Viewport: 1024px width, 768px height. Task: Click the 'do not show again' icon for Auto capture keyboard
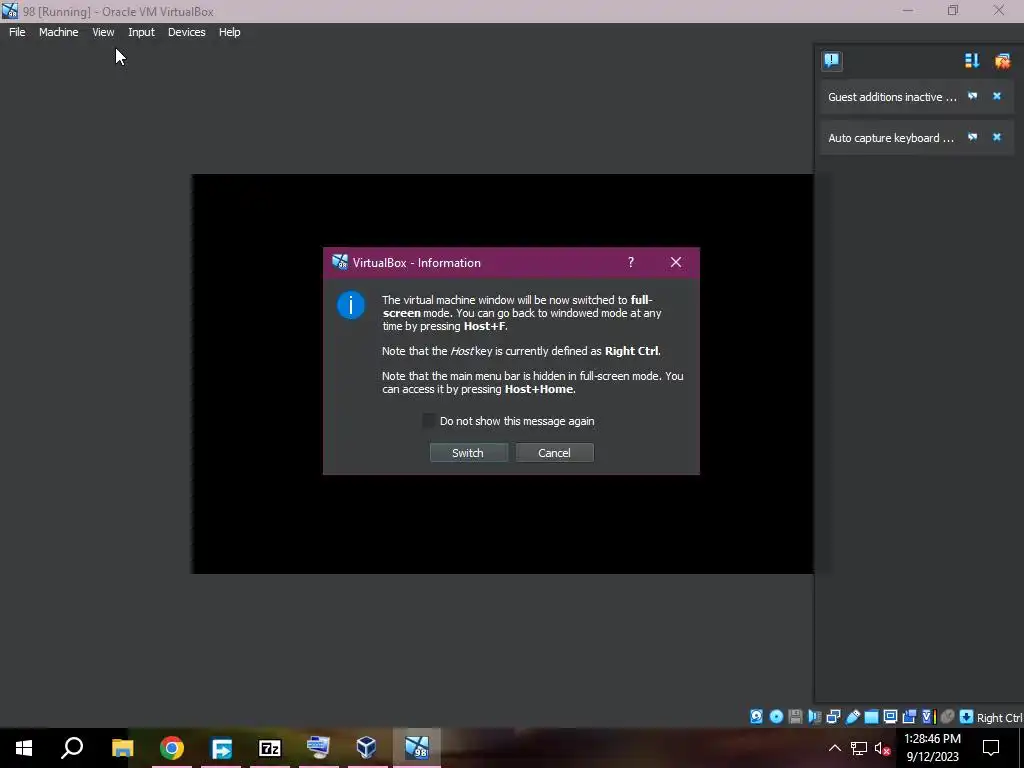(x=972, y=137)
